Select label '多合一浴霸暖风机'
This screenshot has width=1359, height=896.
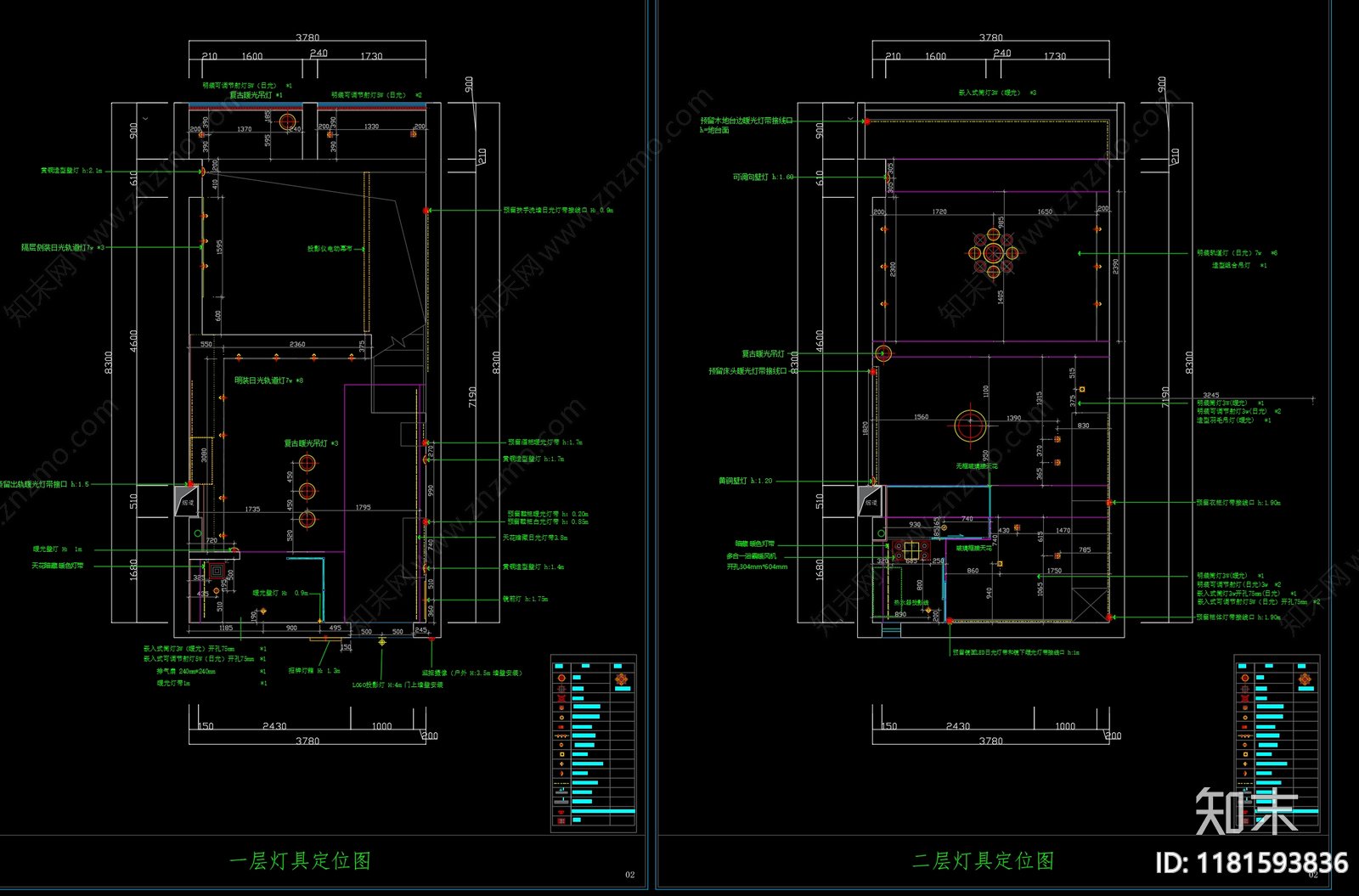click(x=752, y=556)
